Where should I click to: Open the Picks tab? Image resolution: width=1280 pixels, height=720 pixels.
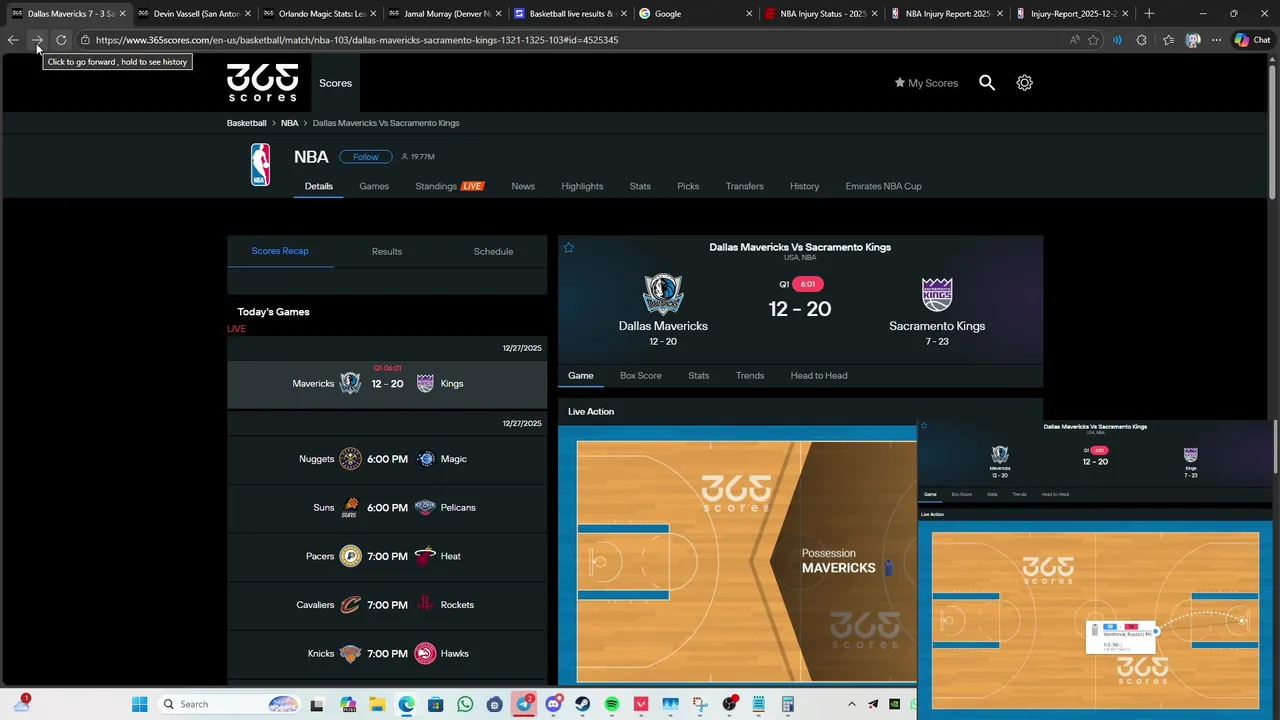coord(688,186)
